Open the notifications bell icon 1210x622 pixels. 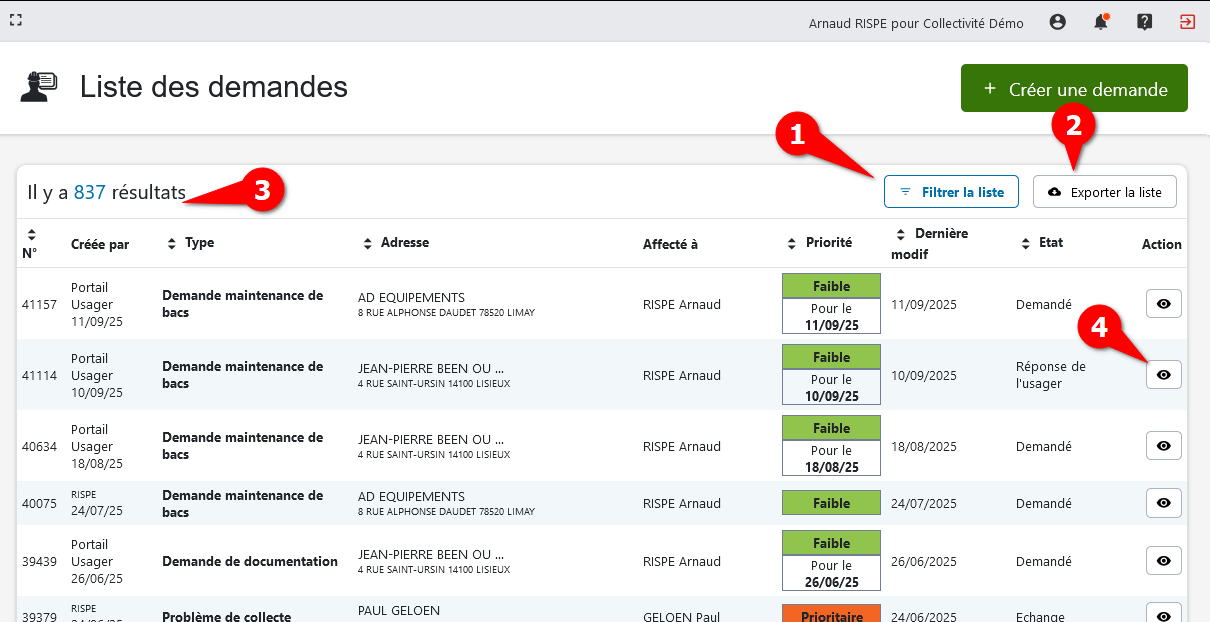(x=1101, y=22)
